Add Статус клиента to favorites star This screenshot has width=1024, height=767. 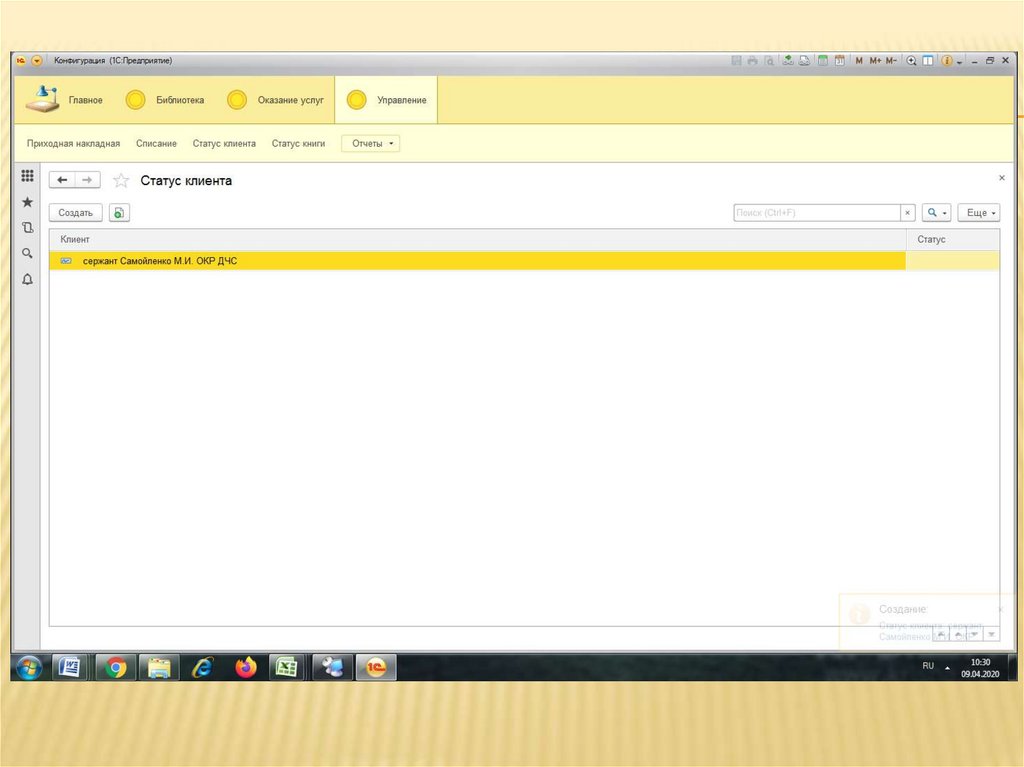121,180
